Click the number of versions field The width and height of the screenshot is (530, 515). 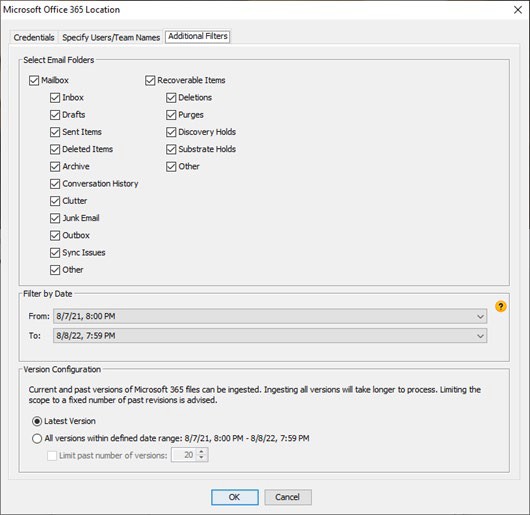pos(184,455)
